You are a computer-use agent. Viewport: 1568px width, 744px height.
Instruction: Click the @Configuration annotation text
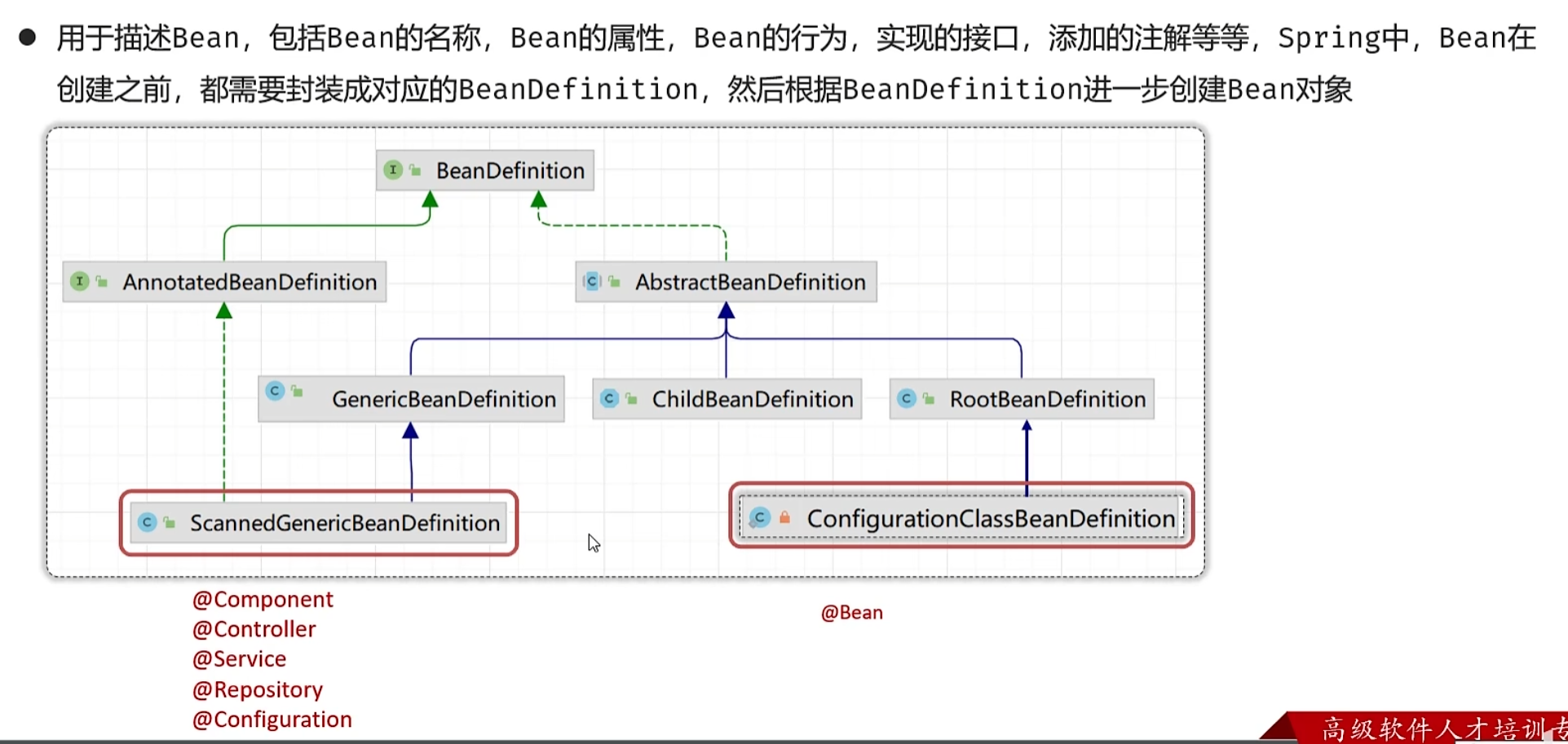272,720
